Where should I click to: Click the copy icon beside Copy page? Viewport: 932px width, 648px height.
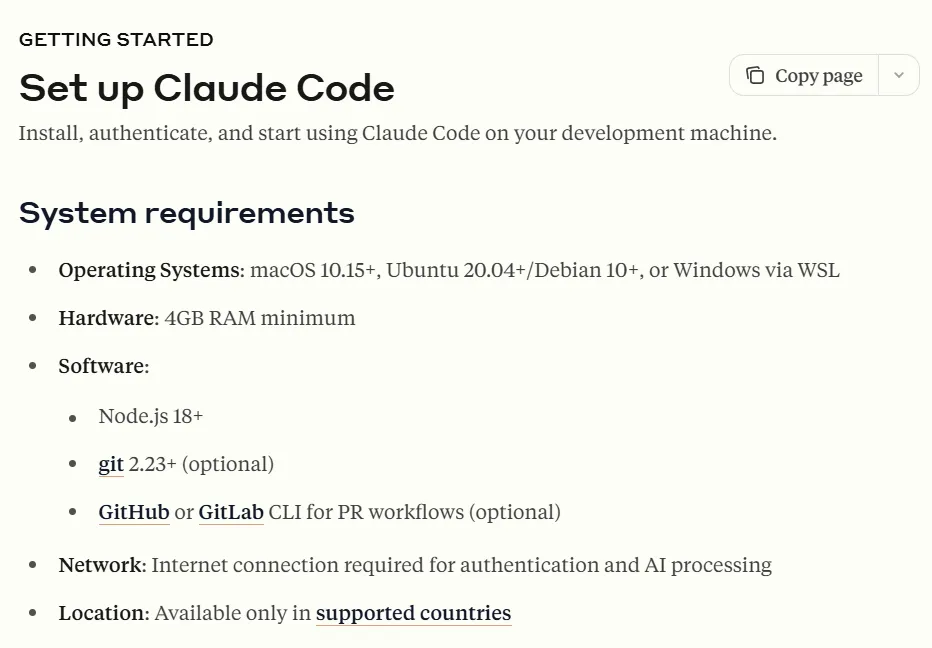pyautogui.click(x=755, y=76)
